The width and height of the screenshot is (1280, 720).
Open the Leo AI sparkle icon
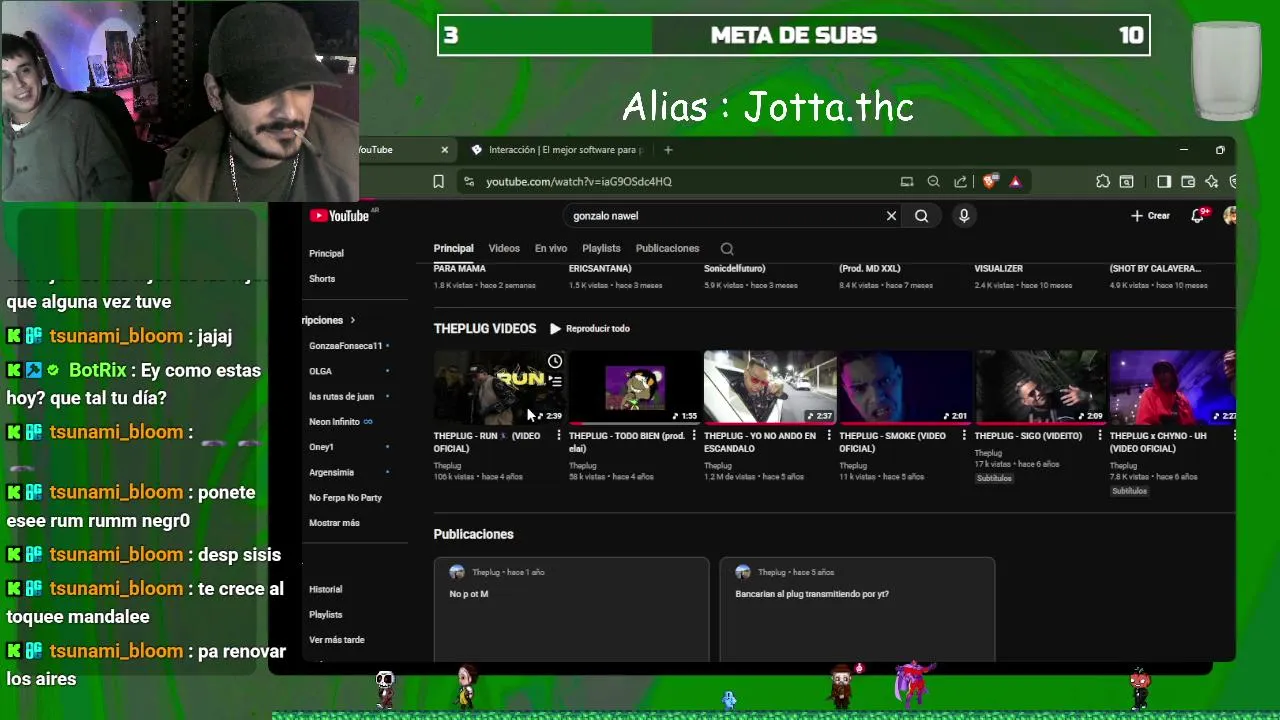click(1212, 182)
